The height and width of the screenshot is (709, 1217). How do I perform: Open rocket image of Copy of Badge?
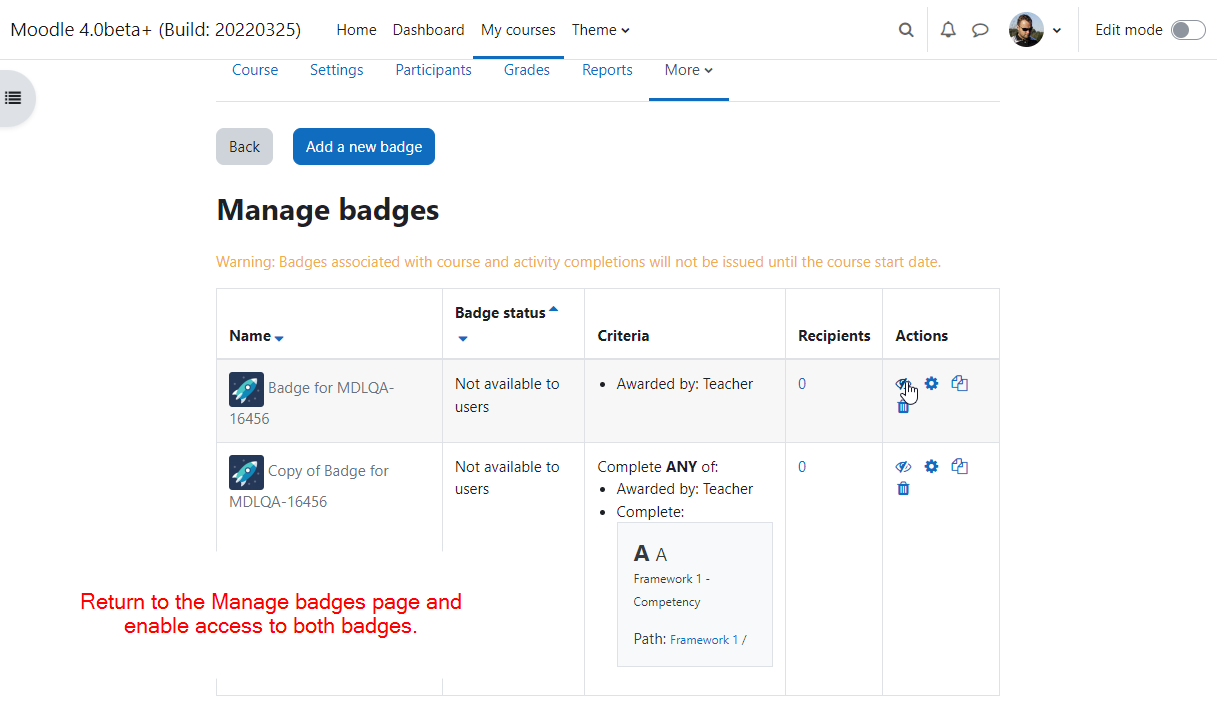(246, 472)
